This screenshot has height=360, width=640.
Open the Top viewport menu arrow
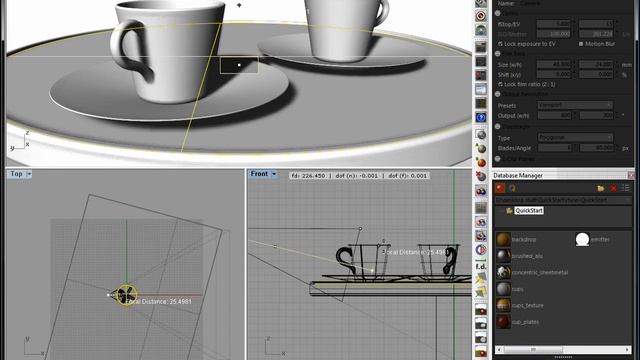point(29,174)
